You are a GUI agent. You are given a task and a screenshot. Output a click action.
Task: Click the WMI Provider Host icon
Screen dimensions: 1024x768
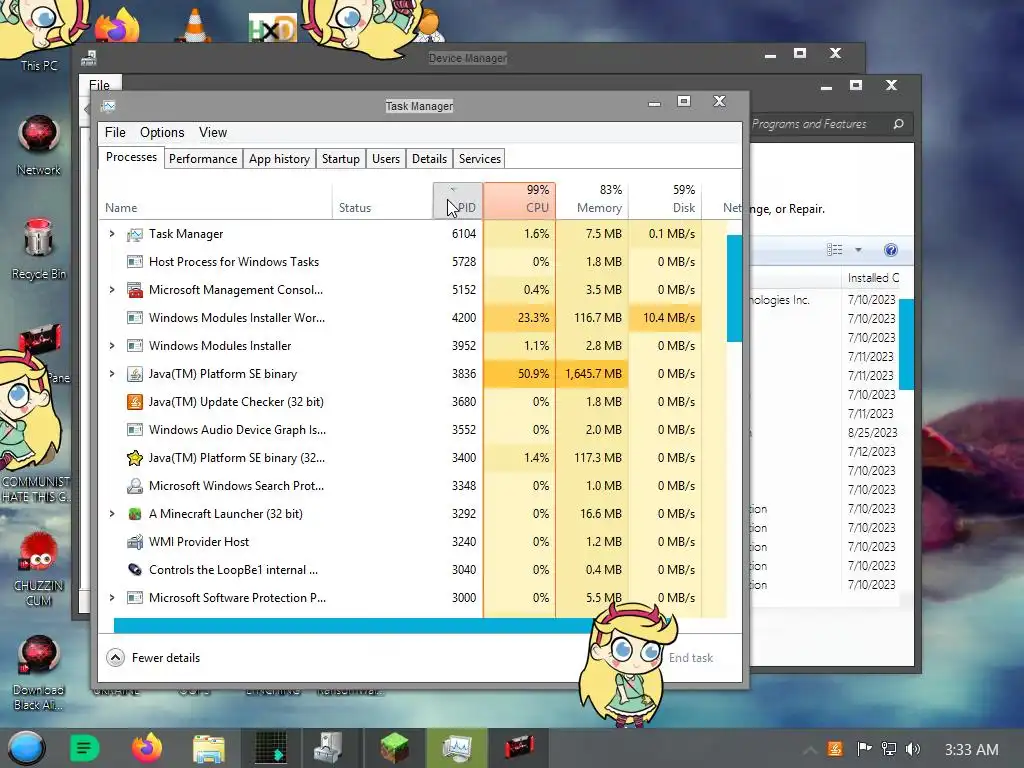(135, 542)
